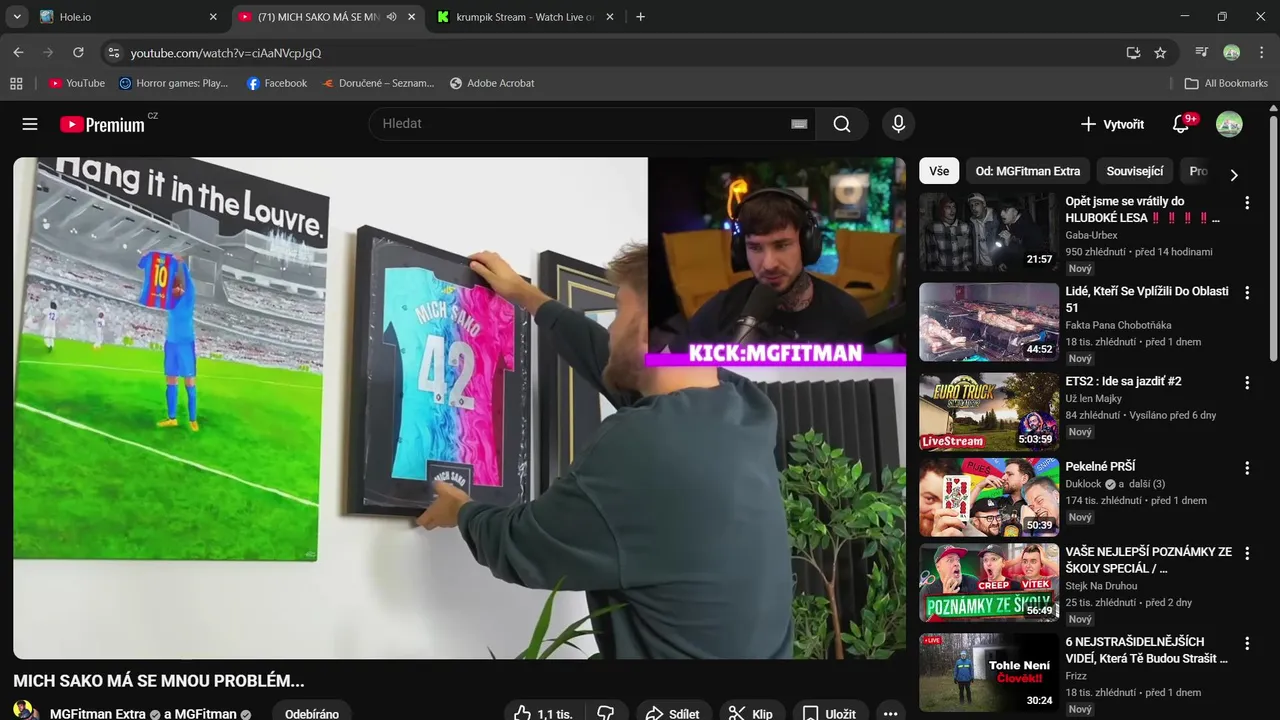
Task: Open Doručené Seznam bookmark
Action: 378,83
